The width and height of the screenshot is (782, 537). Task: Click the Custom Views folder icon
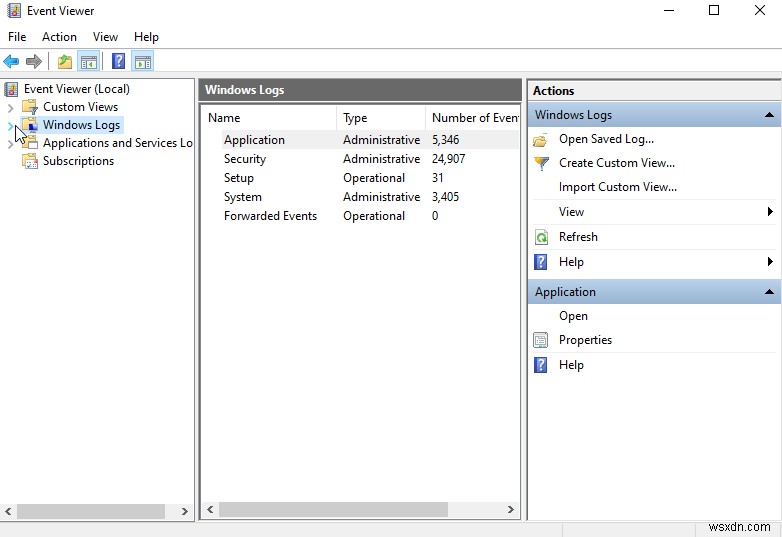pos(30,107)
